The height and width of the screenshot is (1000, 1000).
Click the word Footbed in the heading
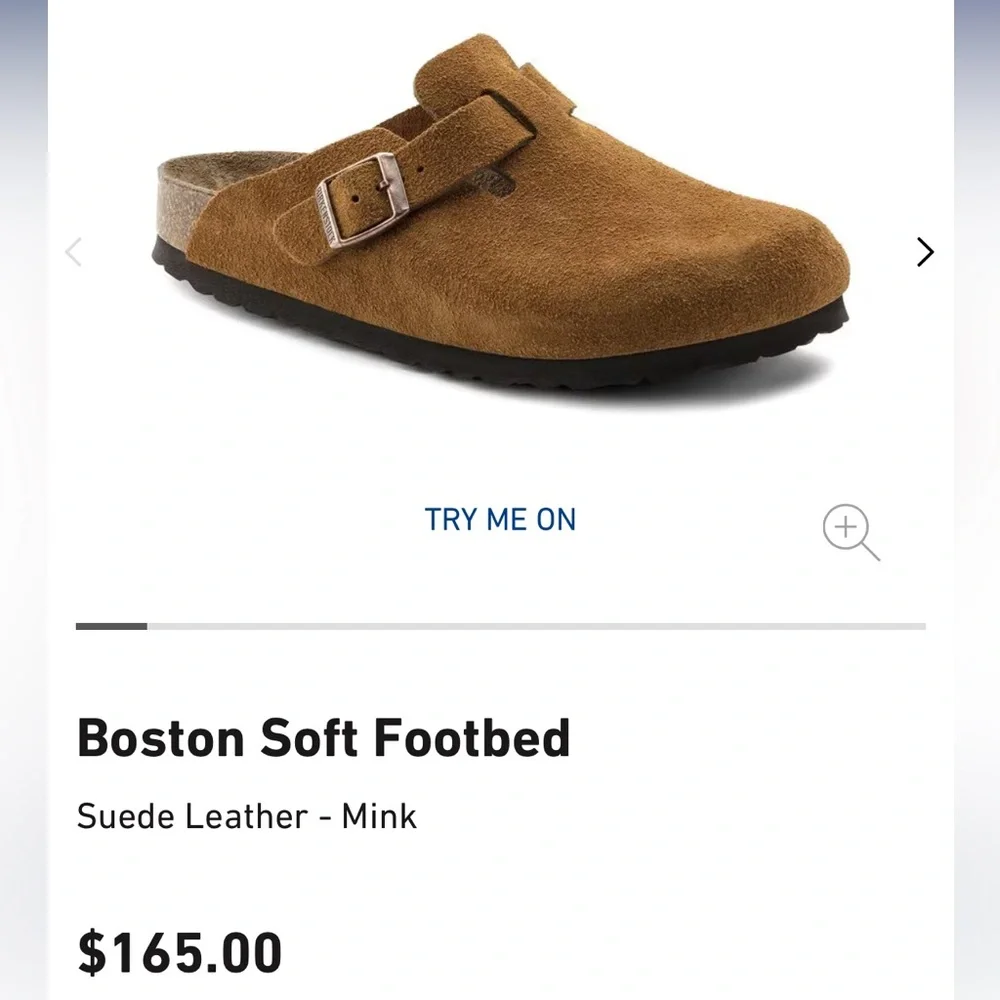[x=471, y=739]
